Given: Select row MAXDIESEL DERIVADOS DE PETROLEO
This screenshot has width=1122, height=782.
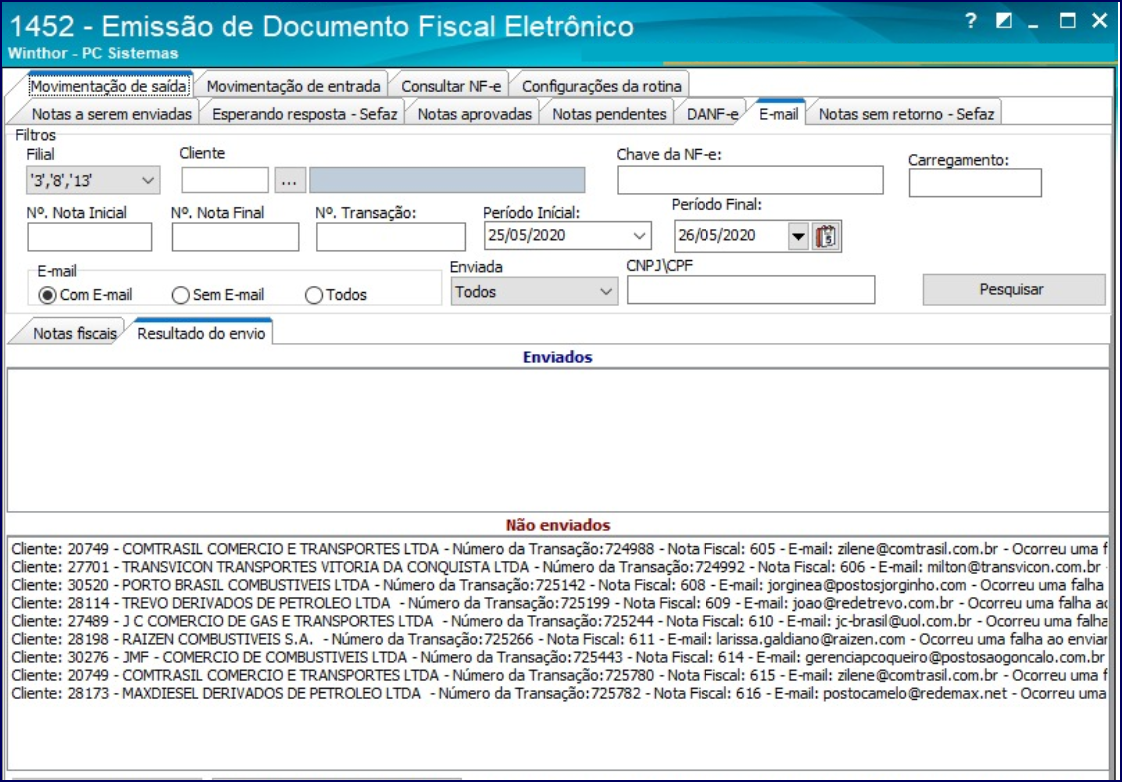Looking at the screenshot, I should 558,693.
